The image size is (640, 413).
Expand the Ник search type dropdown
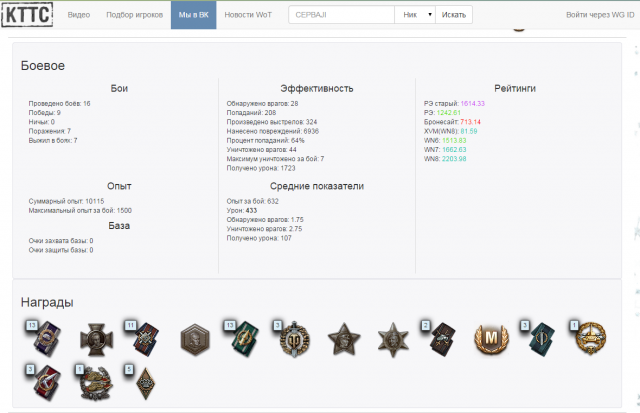(x=416, y=15)
